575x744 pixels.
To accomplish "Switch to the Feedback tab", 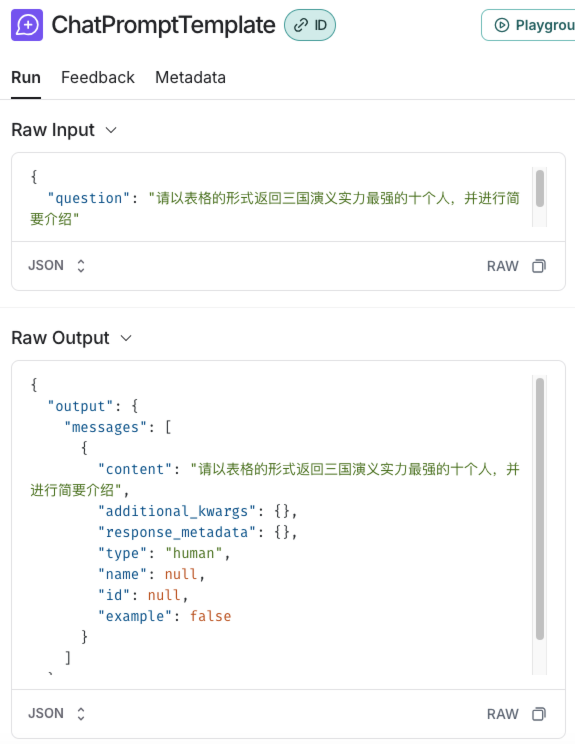I will coord(98,77).
